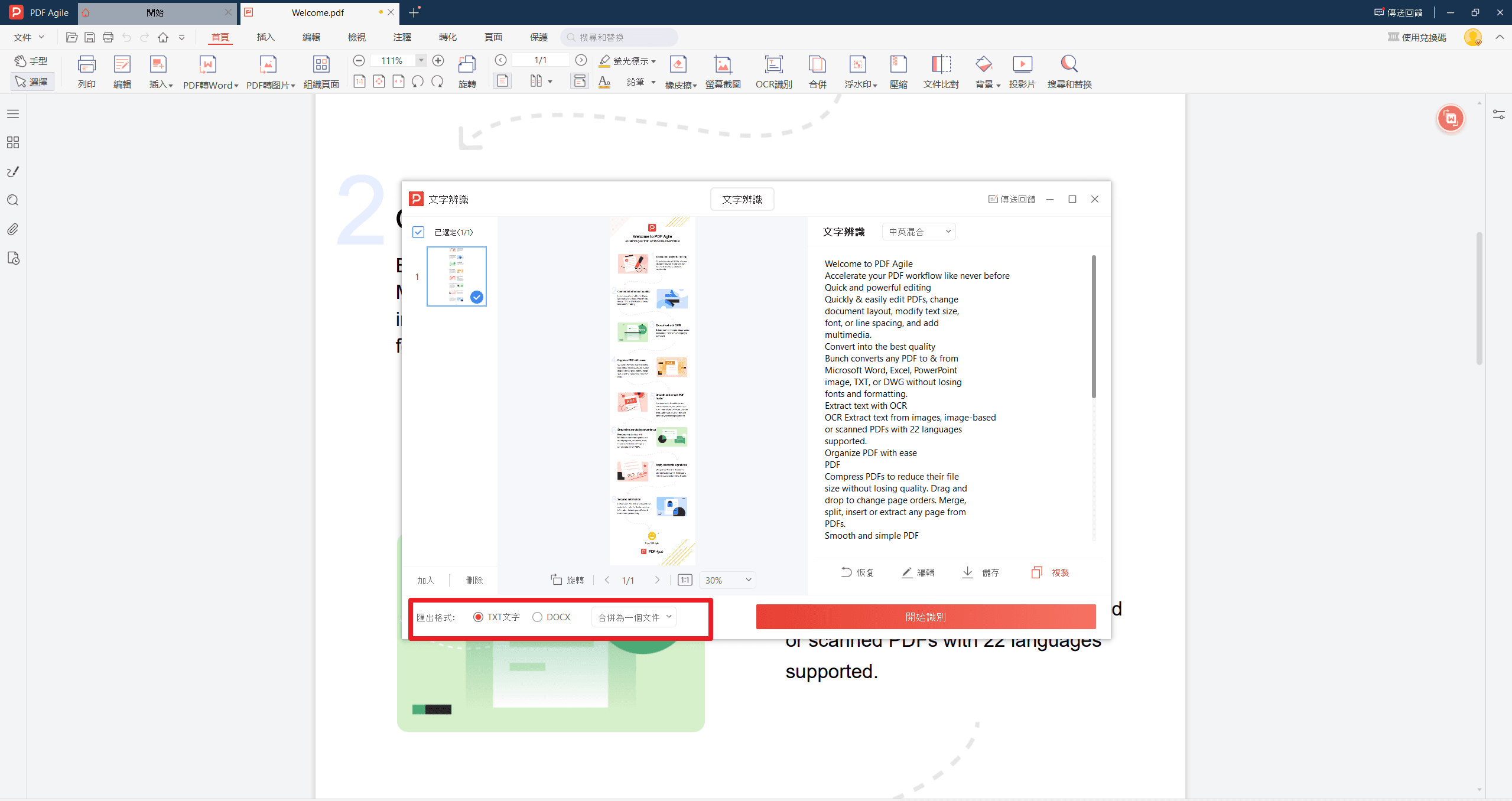Select page 1 thumbnail in dialog
Viewport: 1512px width, 801px height.
[456, 276]
